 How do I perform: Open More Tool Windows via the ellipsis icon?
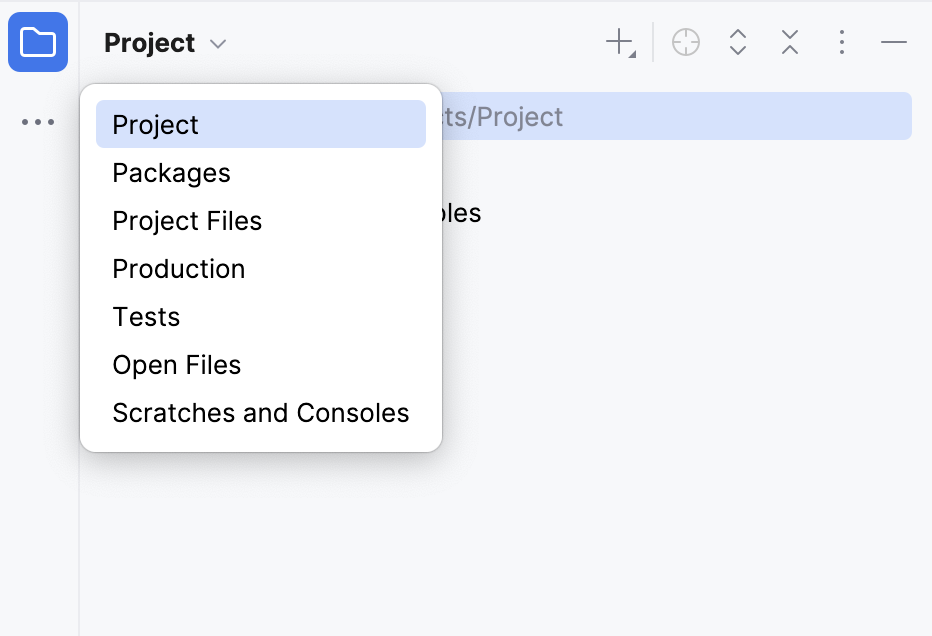tap(38, 122)
